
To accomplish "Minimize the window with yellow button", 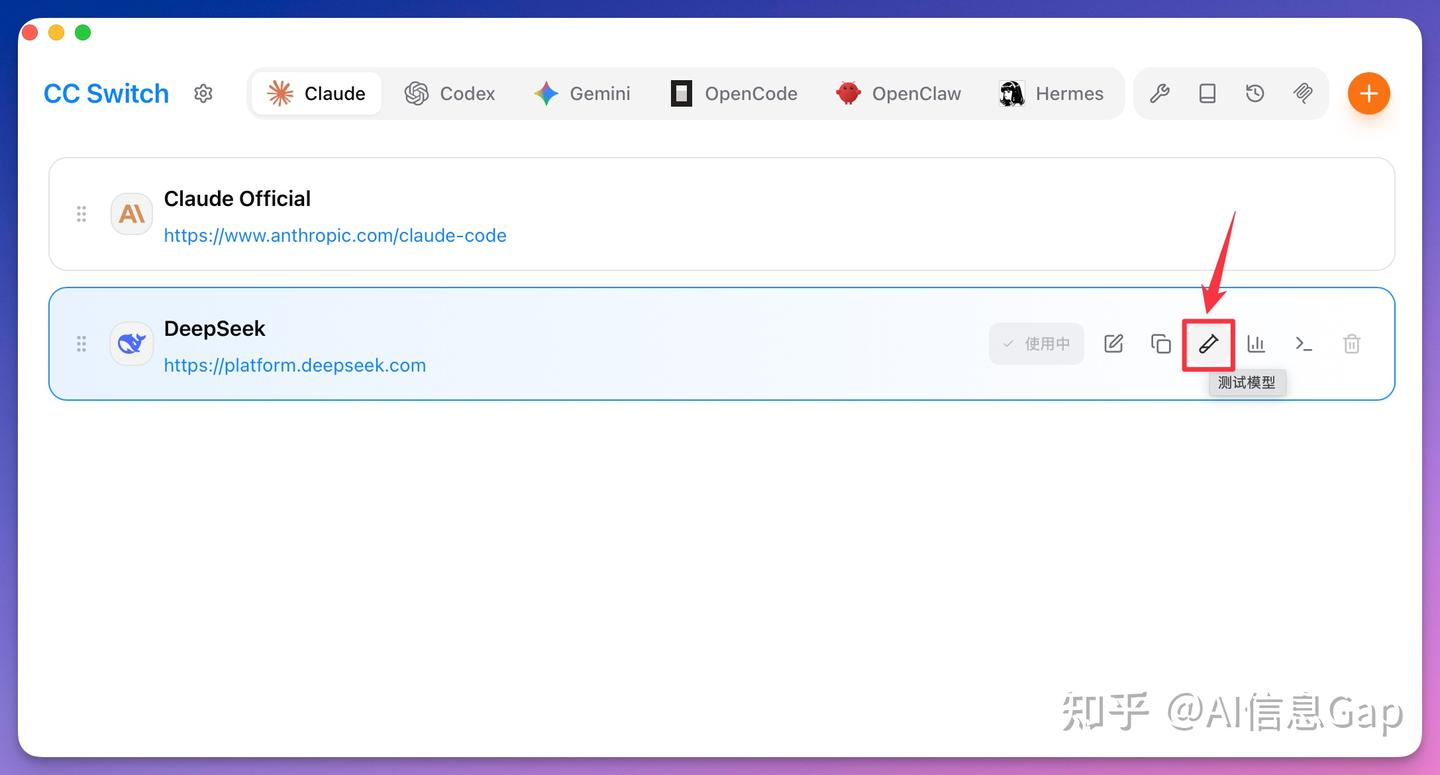I will tap(56, 33).
